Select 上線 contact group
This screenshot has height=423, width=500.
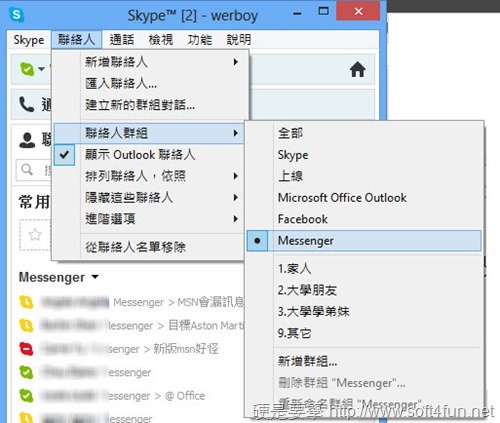tap(364, 176)
